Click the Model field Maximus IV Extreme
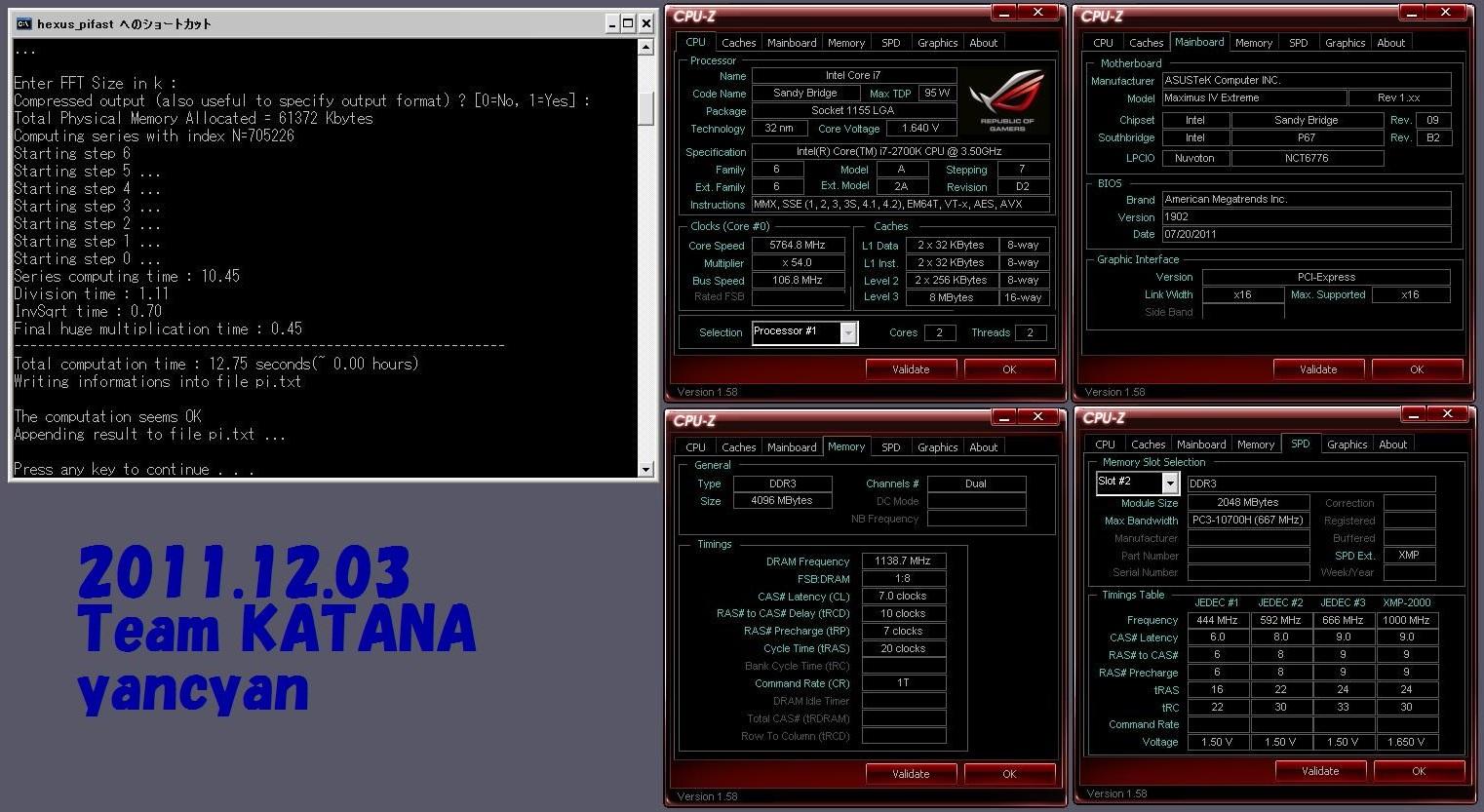Viewport: 1484px width, 812px height. (1253, 98)
